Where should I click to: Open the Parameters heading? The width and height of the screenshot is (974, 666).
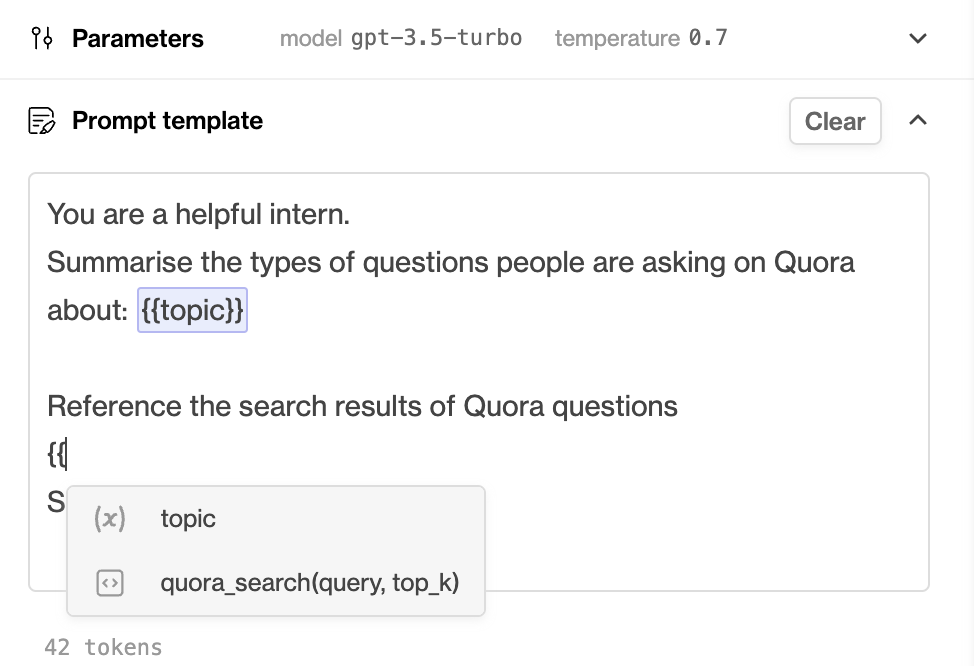(x=138, y=39)
